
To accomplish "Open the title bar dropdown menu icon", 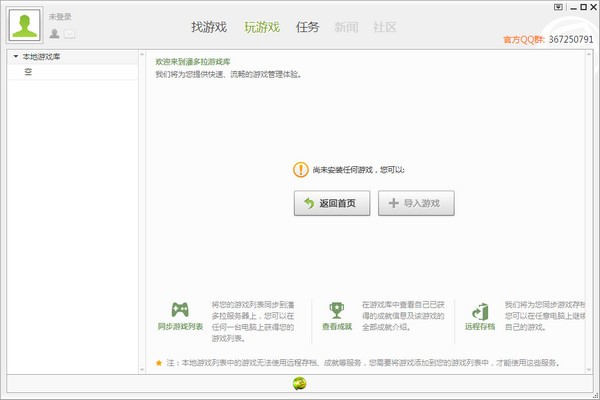I will click(558, 7).
